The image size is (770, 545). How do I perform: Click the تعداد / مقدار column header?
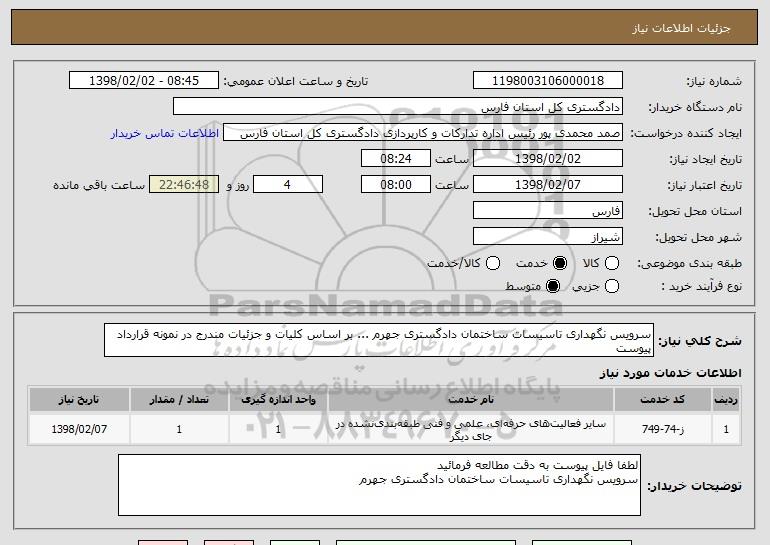point(179,399)
